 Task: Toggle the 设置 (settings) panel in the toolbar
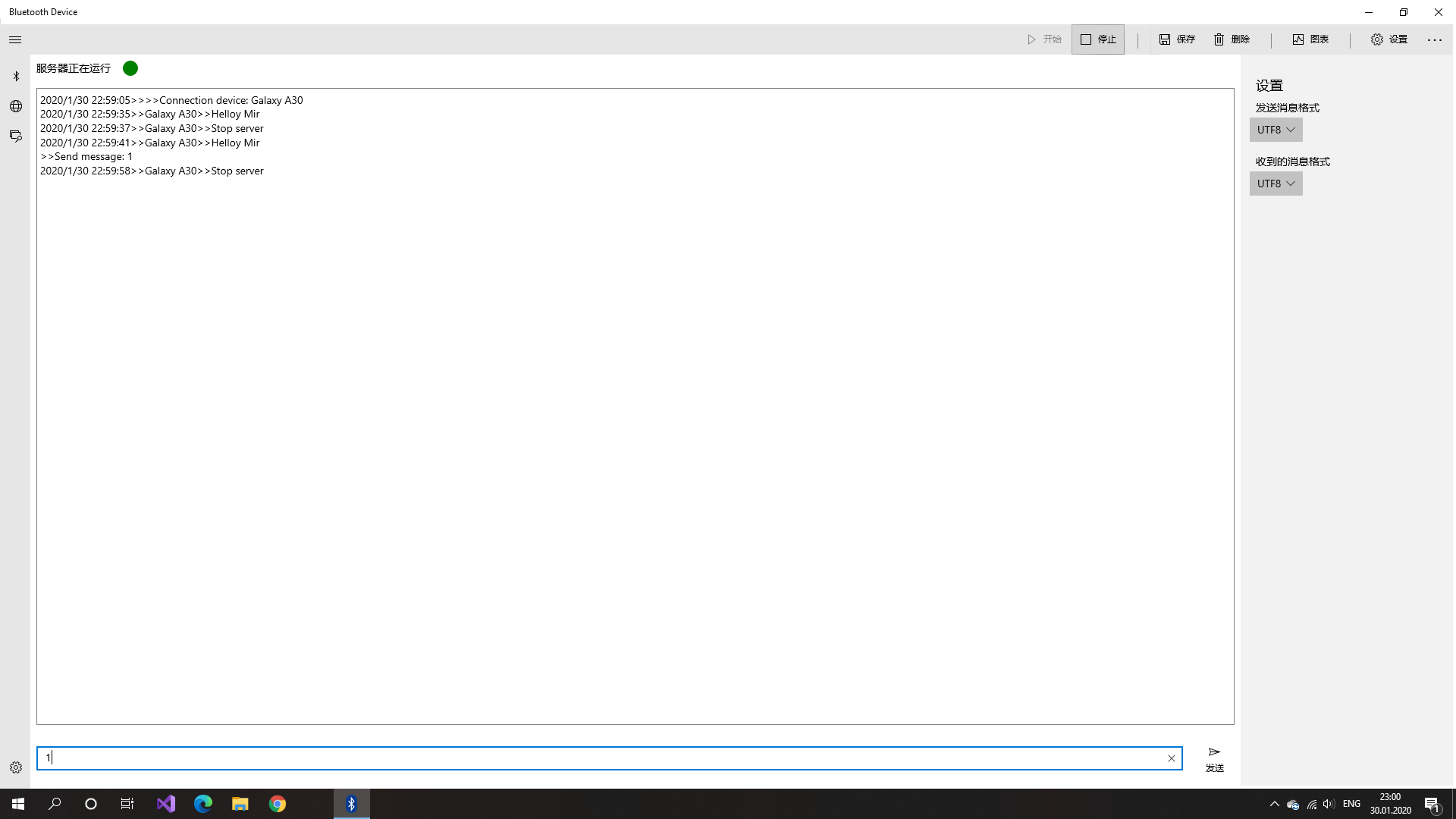tap(1389, 39)
